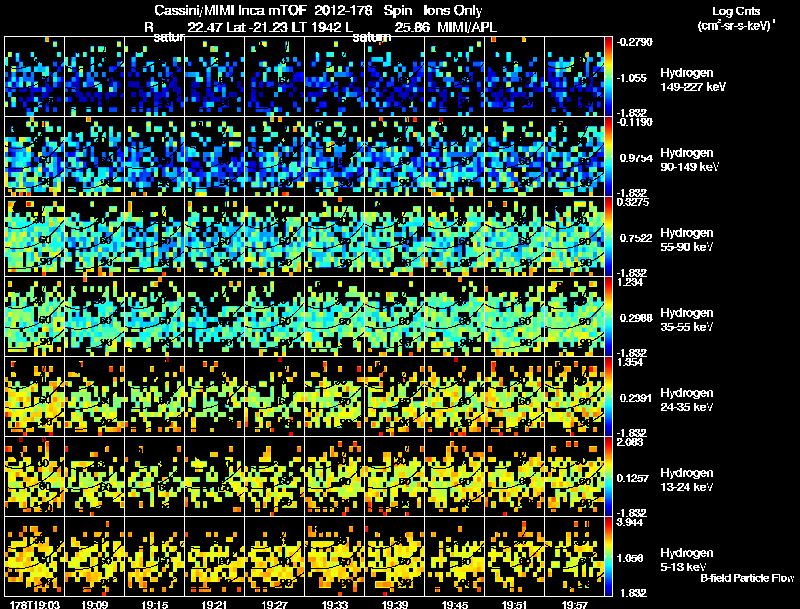Viewport: 800px width, 609px height.
Task: Click the 19:57 time label
Action: [574, 604]
